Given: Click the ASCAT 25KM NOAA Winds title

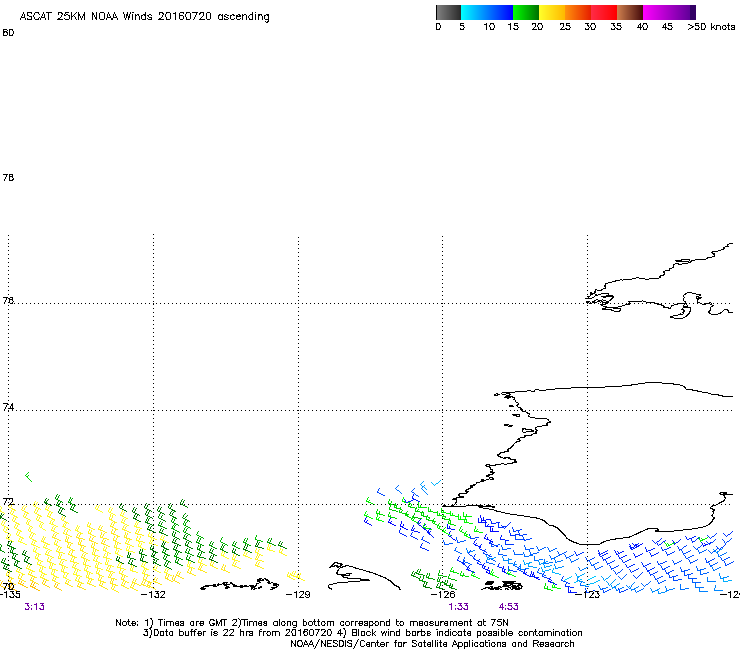Looking at the screenshot, I should click(x=144, y=17).
